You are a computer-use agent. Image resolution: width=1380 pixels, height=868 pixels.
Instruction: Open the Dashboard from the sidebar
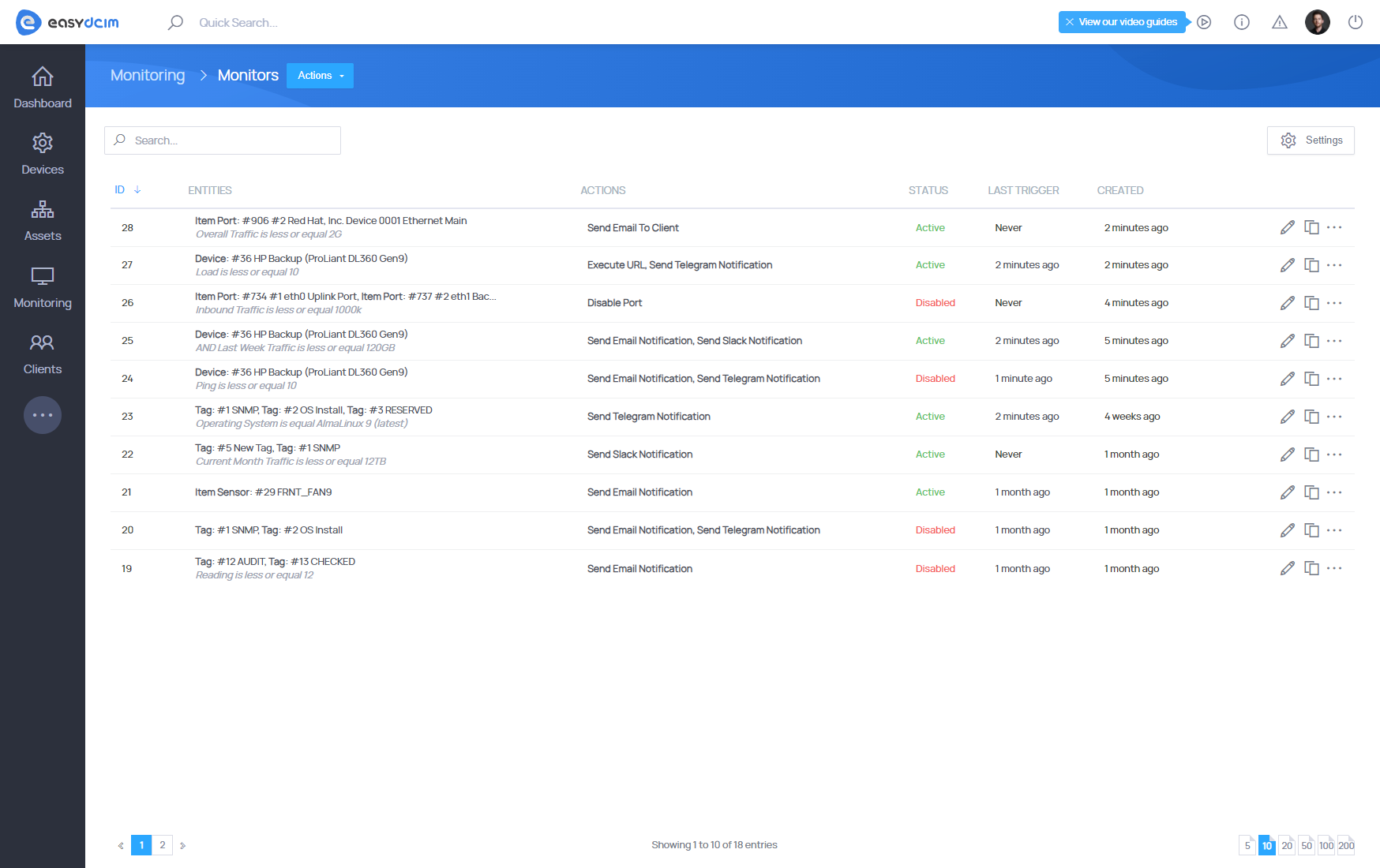pyautogui.click(x=42, y=87)
